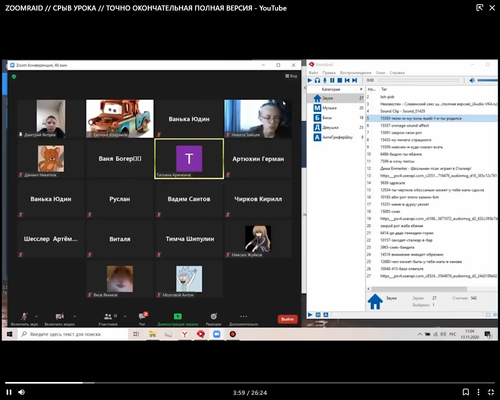Open the Файл menu in Soundpad
This screenshot has width=500, height=400.
(x=313, y=73)
